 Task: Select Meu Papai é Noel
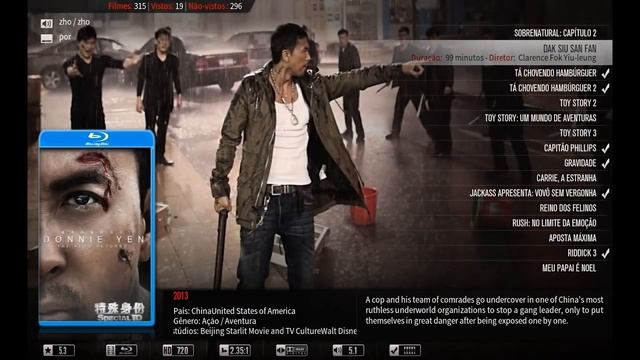(x=569, y=268)
